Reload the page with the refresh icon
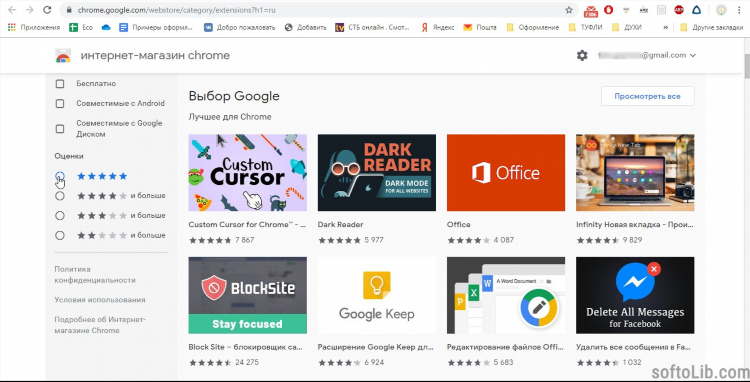 tap(47, 10)
